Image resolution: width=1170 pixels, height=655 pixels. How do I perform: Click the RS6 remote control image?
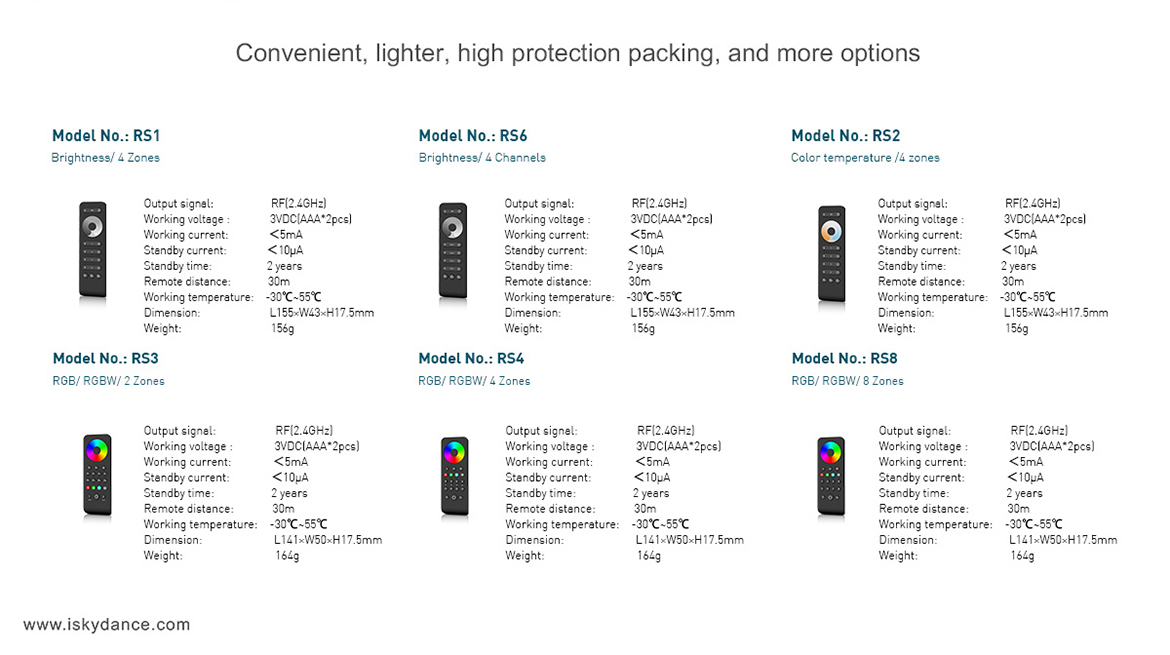point(453,251)
